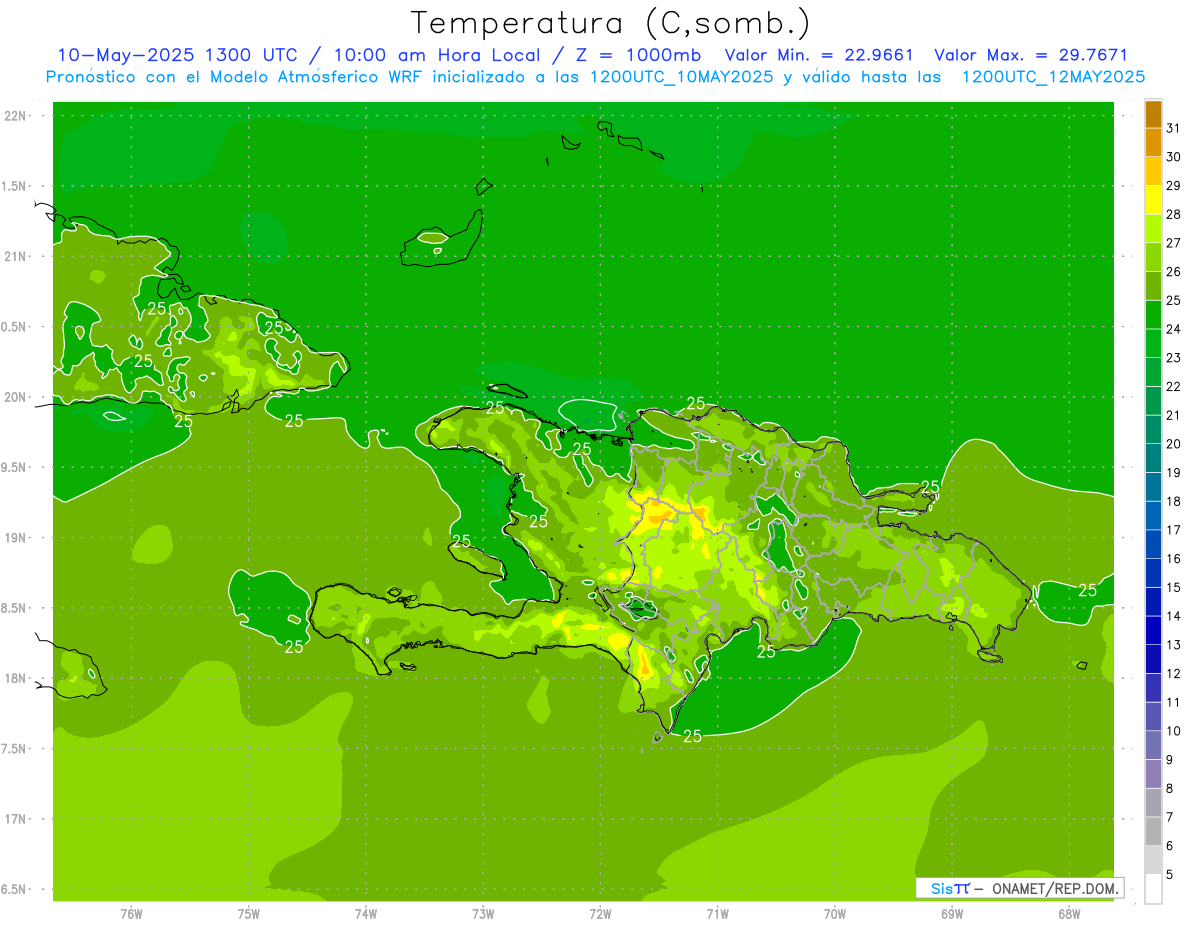Click the "70W" longitude axis label
The image size is (1200, 927).
[835, 914]
